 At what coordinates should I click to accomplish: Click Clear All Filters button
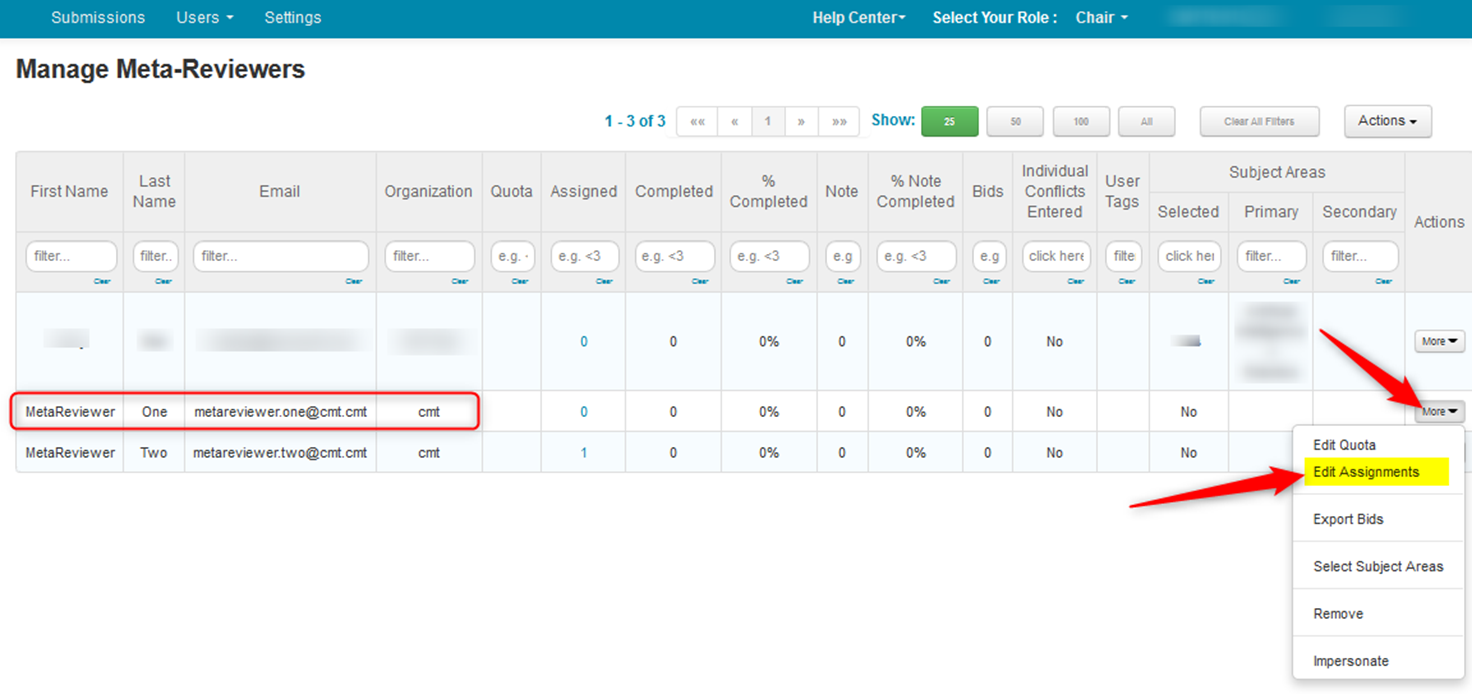click(x=1259, y=121)
